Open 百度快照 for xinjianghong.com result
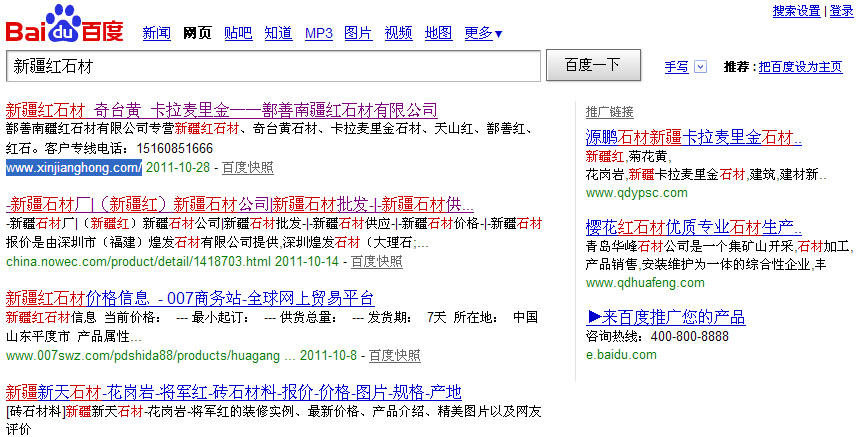 click(248, 167)
